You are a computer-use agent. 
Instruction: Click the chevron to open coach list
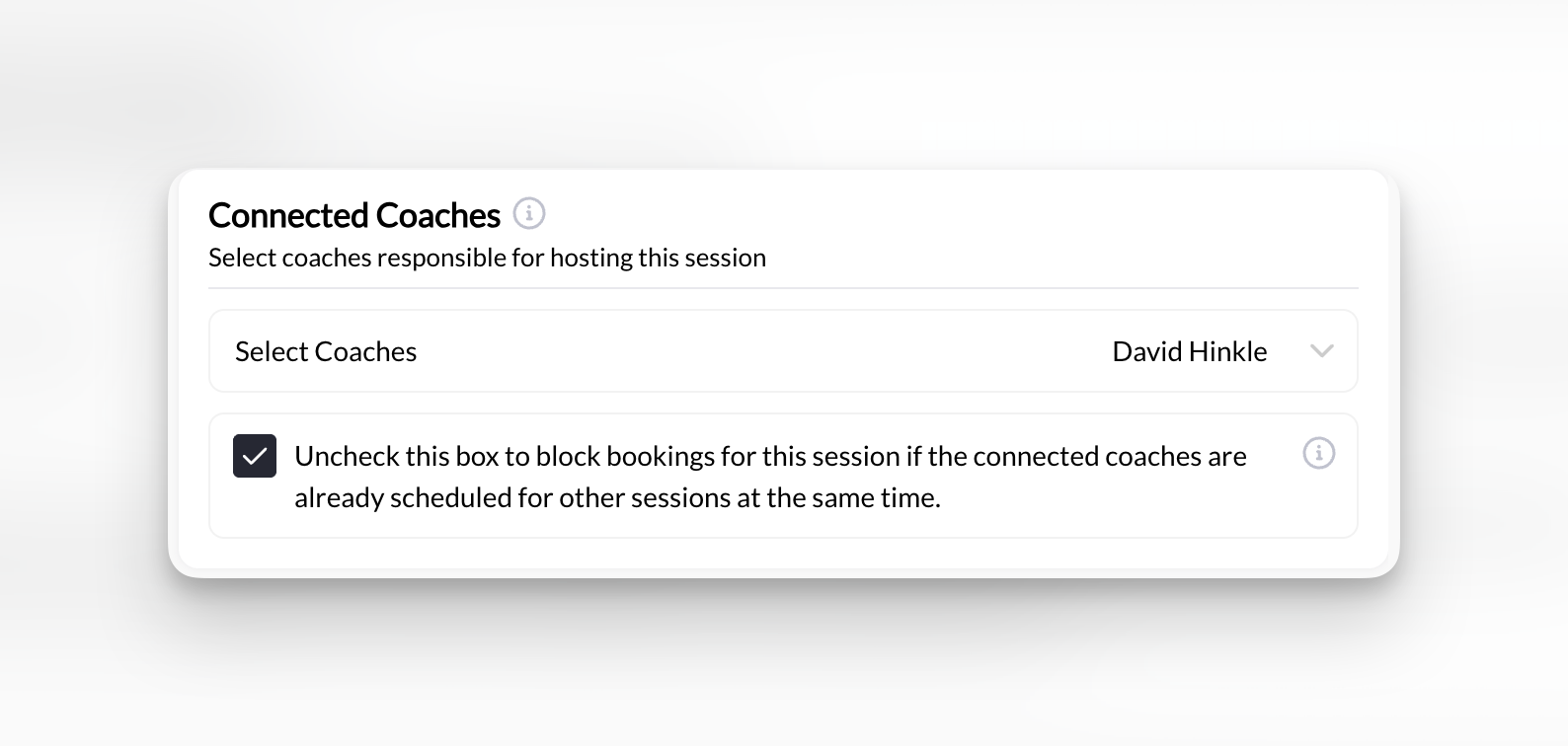pyautogui.click(x=1323, y=350)
